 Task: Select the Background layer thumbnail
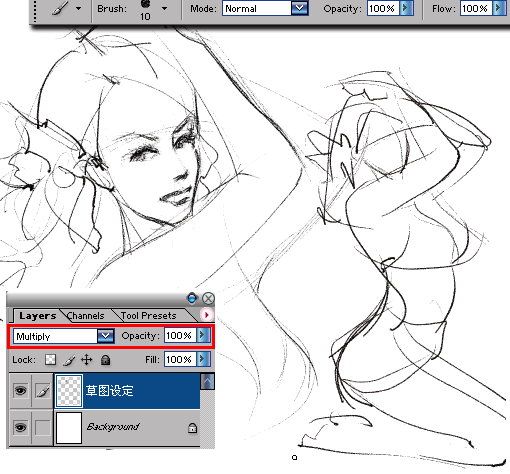[x=69, y=428]
